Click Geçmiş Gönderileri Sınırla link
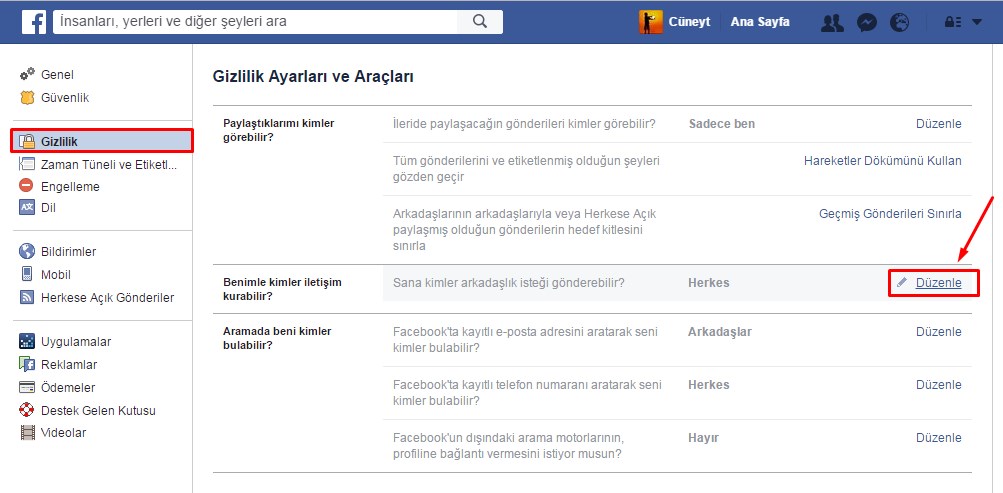Image resolution: width=1003 pixels, height=493 pixels. [889, 213]
